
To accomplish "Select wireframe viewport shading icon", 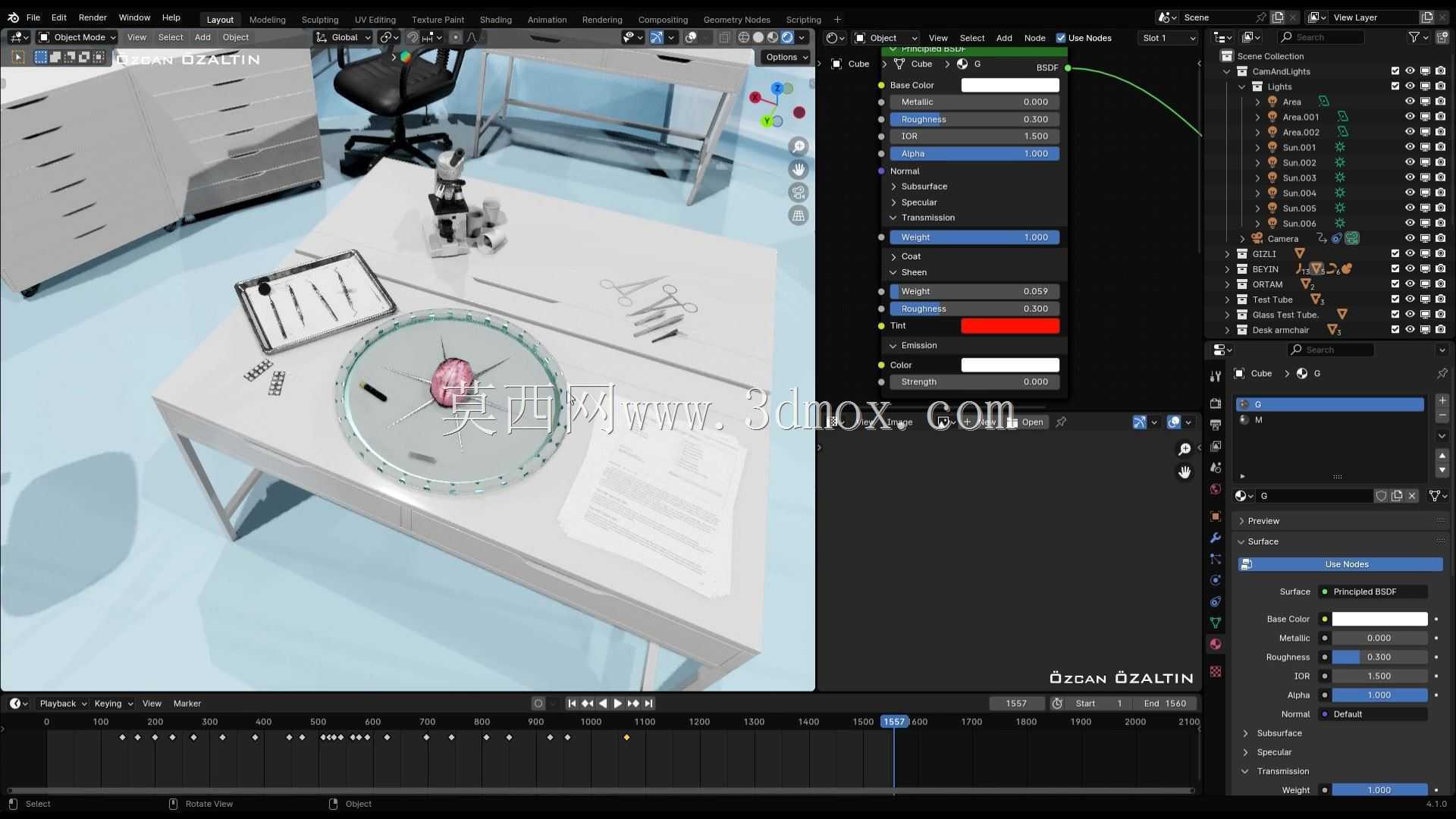I will pyautogui.click(x=744, y=37).
